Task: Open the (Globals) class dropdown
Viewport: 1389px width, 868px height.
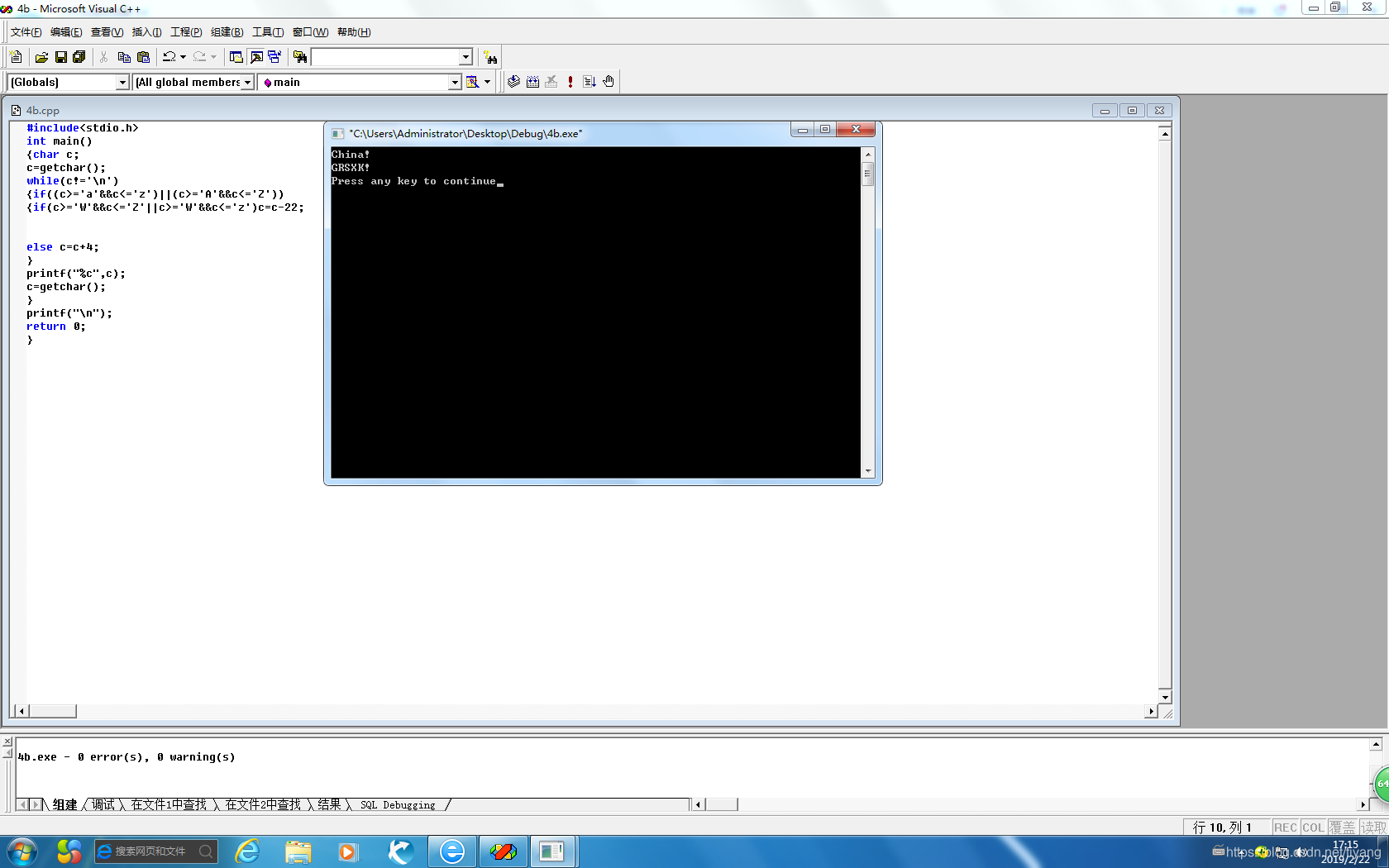Action: pos(122,82)
